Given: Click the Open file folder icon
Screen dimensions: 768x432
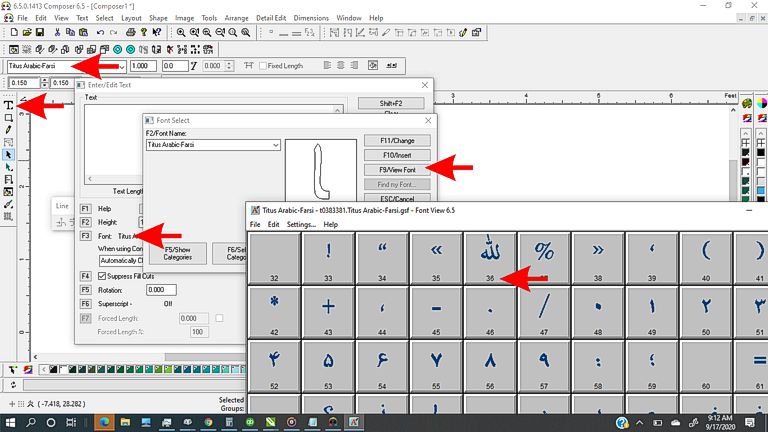Looking at the screenshot, I should coord(27,32).
